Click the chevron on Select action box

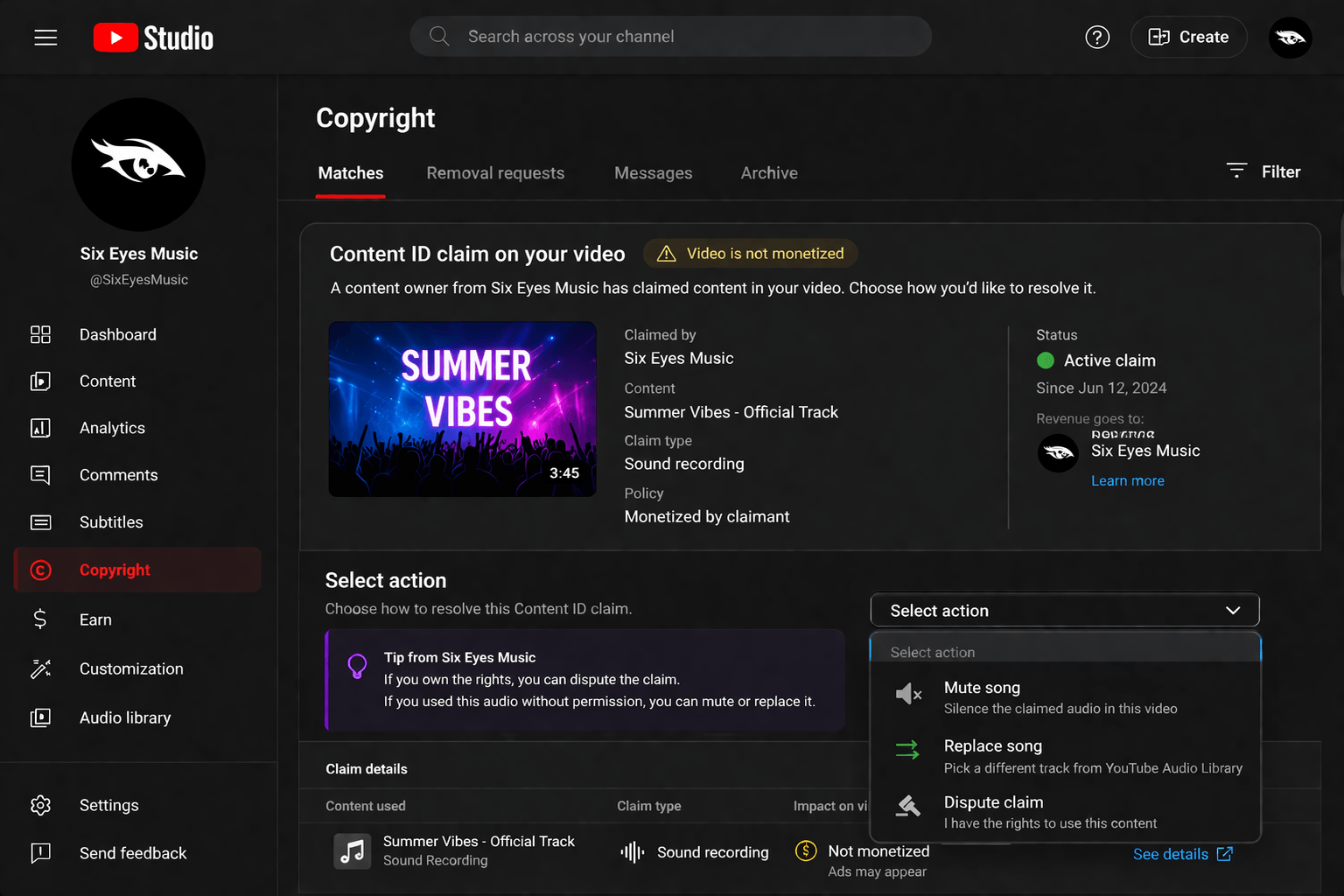[x=1233, y=611]
